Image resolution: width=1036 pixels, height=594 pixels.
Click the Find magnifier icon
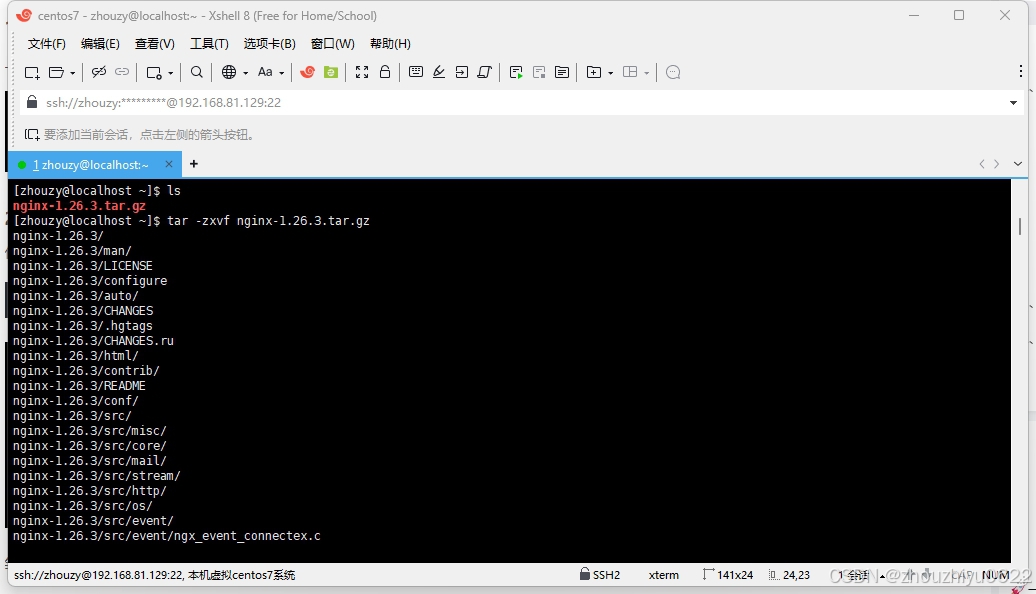click(x=197, y=72)
